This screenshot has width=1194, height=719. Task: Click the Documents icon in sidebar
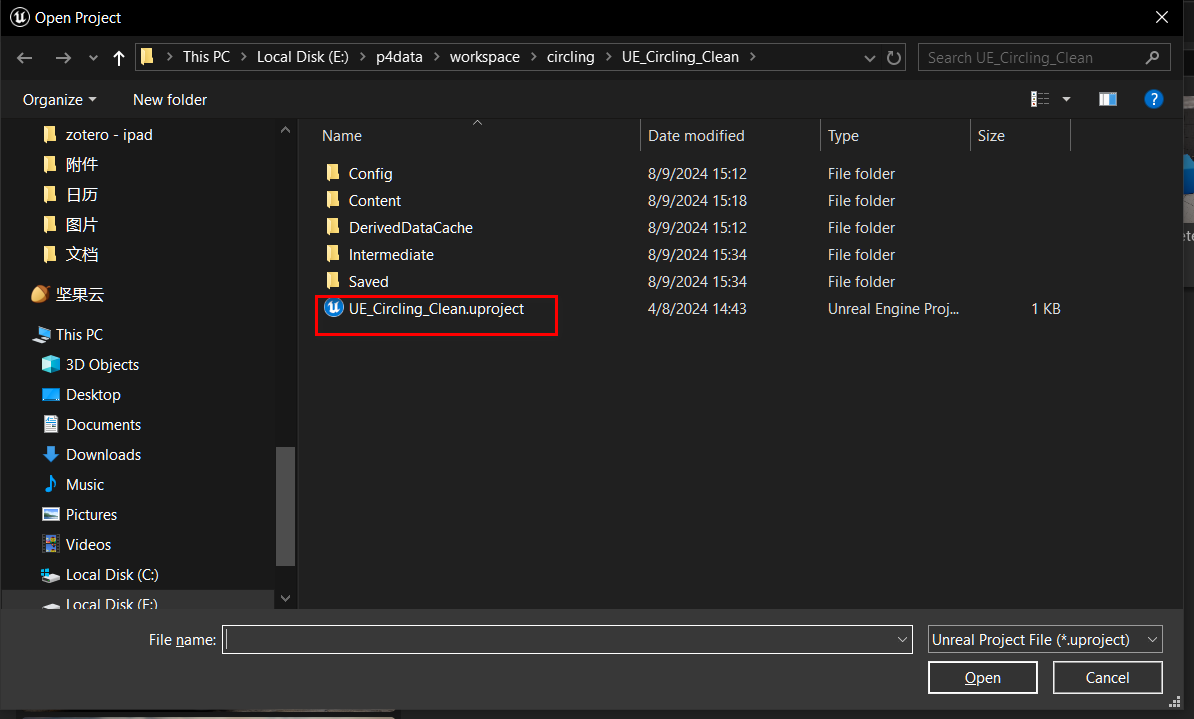50,424
